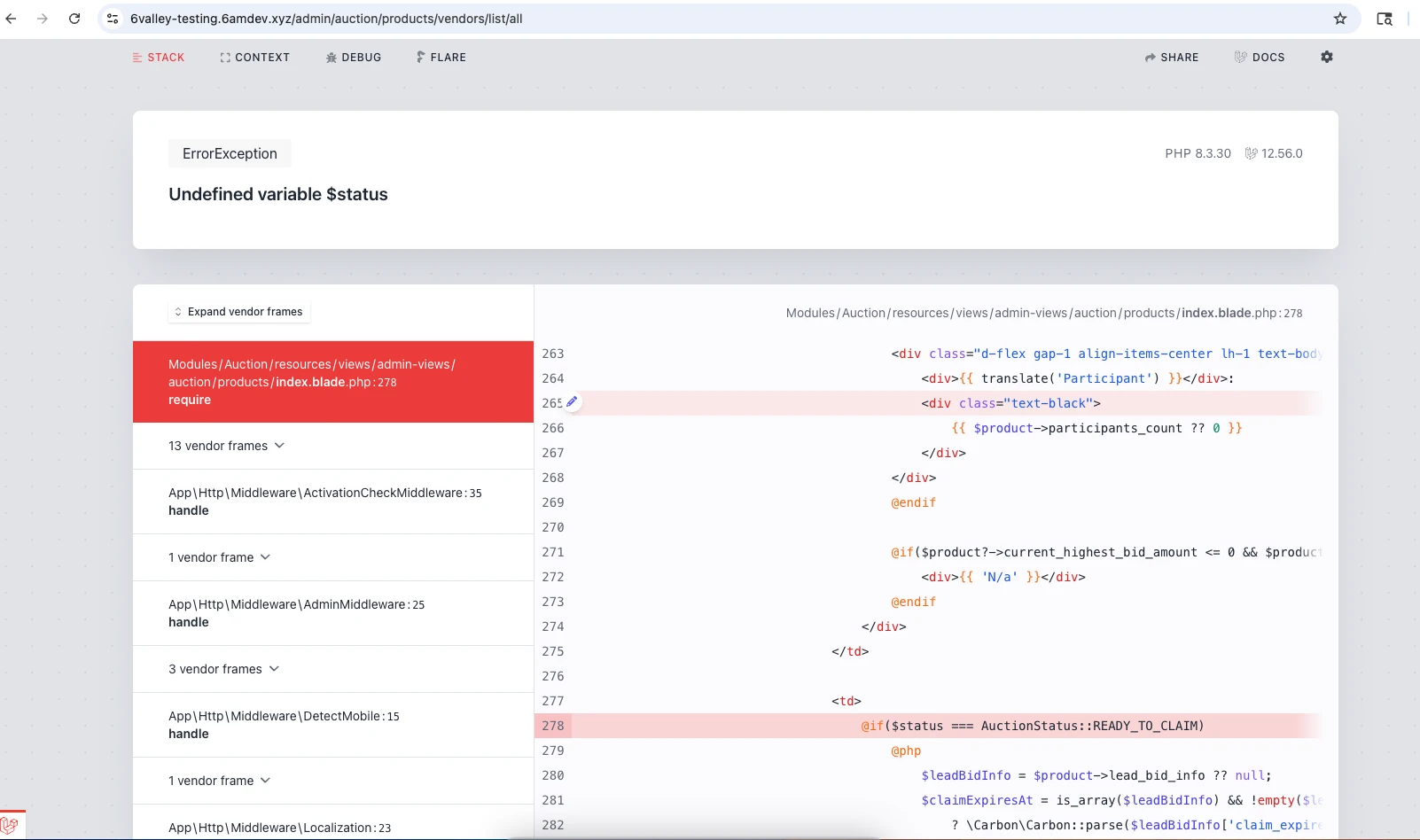1420x840 pixels.
Task: Switch to the FLARE tab
Action: [x=441, y=58]
